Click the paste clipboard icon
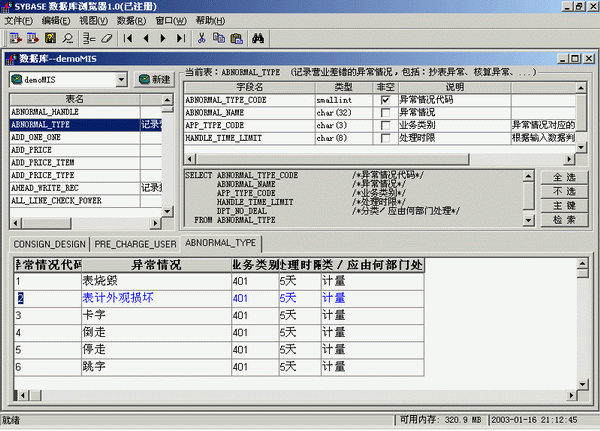 pyautogui.click(x=235, y=38)
